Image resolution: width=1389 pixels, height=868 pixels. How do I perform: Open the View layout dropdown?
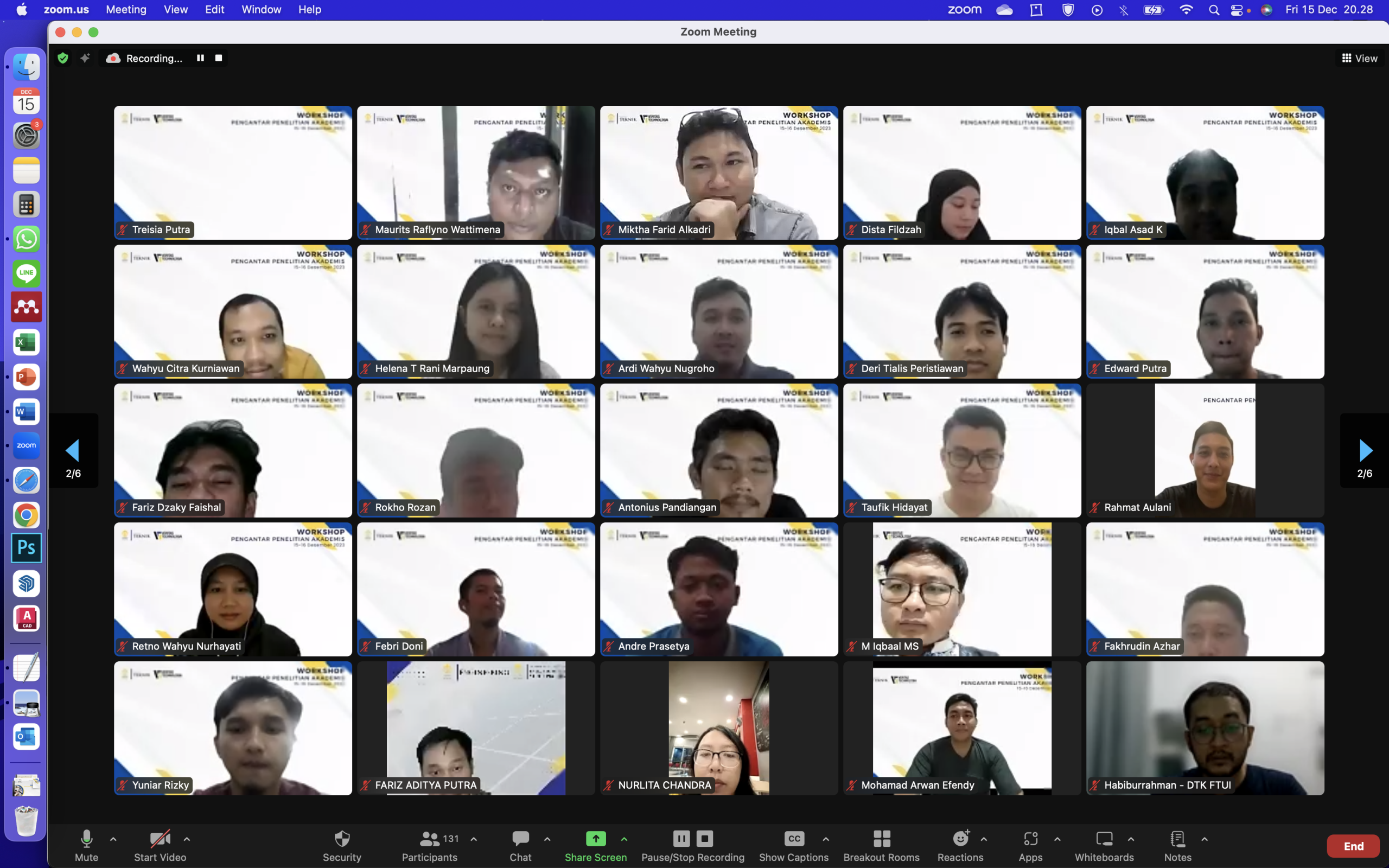tap(1359, 58)
